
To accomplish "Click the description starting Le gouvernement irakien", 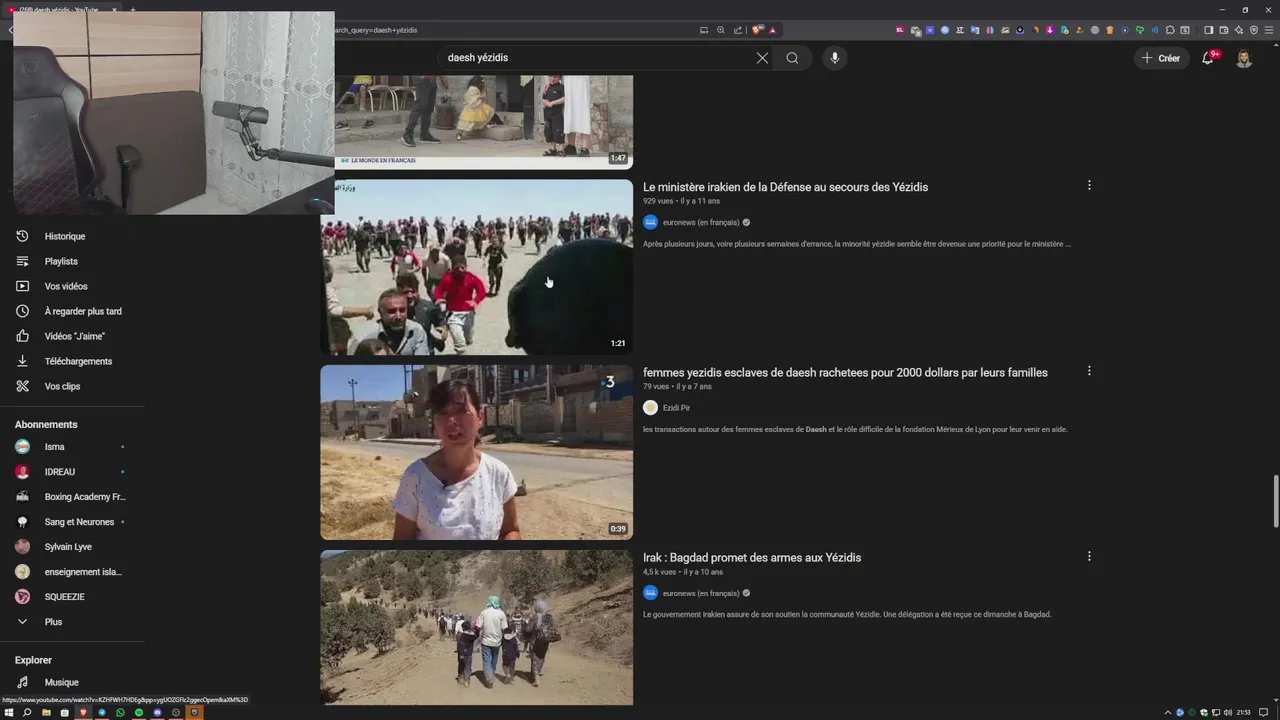I will tap(847, 614).
